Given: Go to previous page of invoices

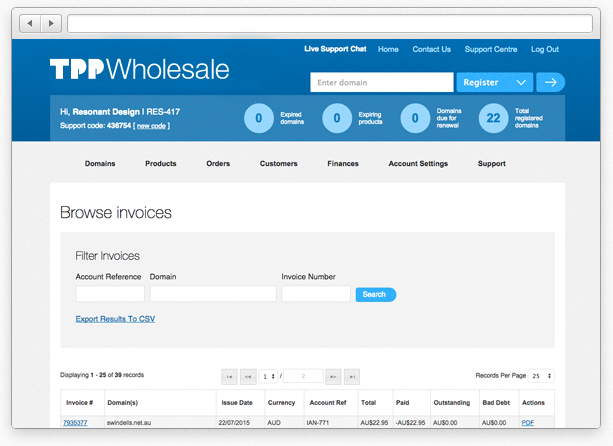Looking at the screenshot, I should coord(248,376).
